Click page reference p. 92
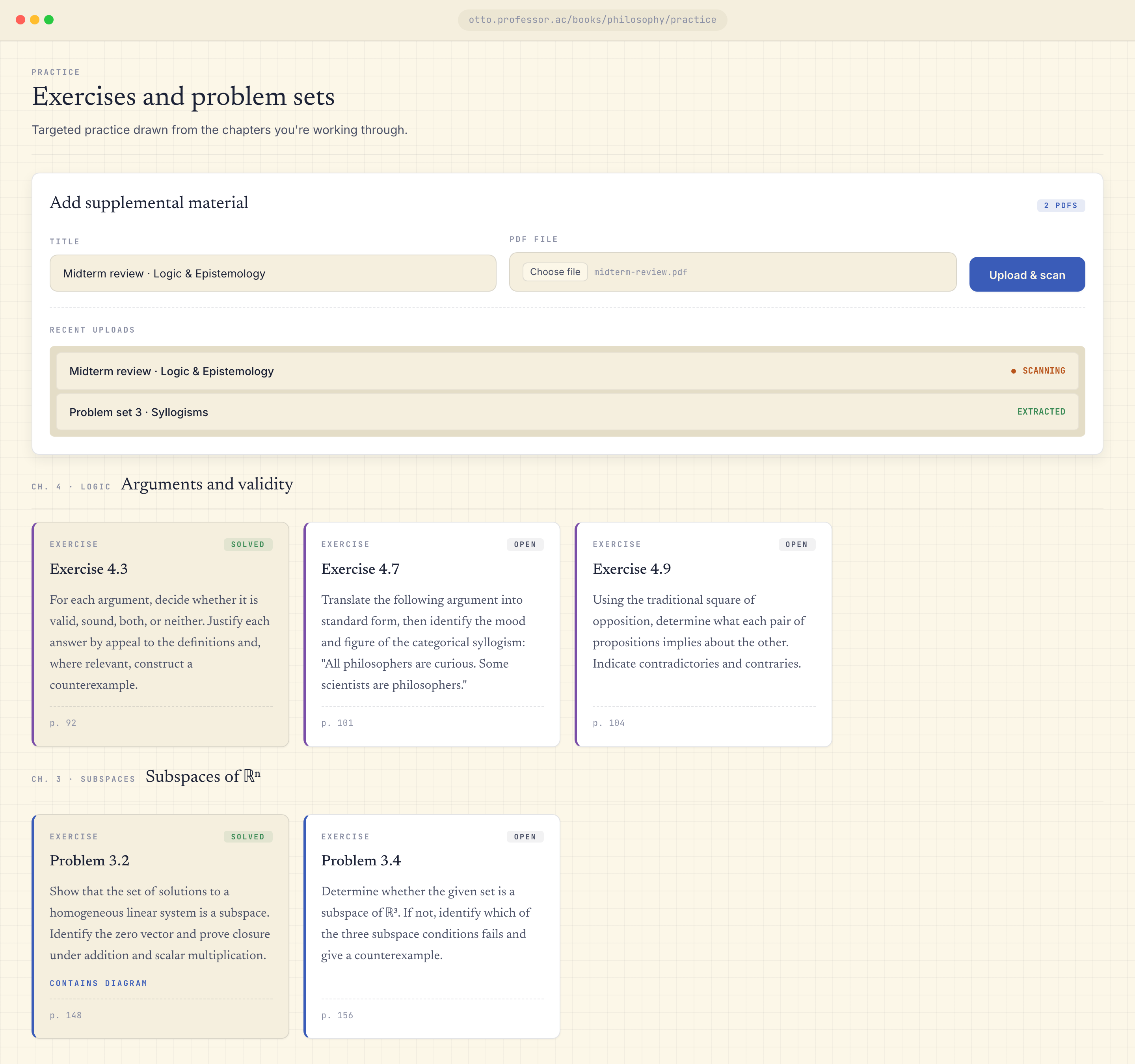This screenshot has height=1064, width=1135. (x=63, y=723)
